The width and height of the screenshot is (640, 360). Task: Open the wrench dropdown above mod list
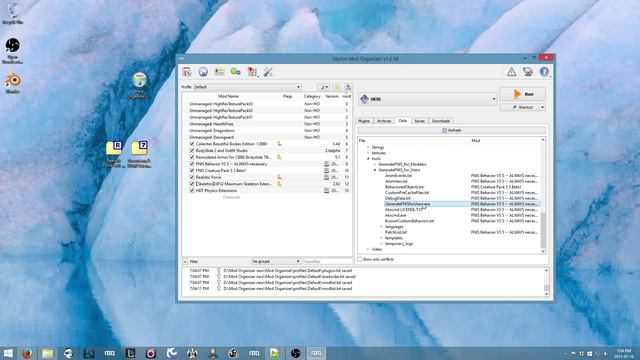point(324,87)
